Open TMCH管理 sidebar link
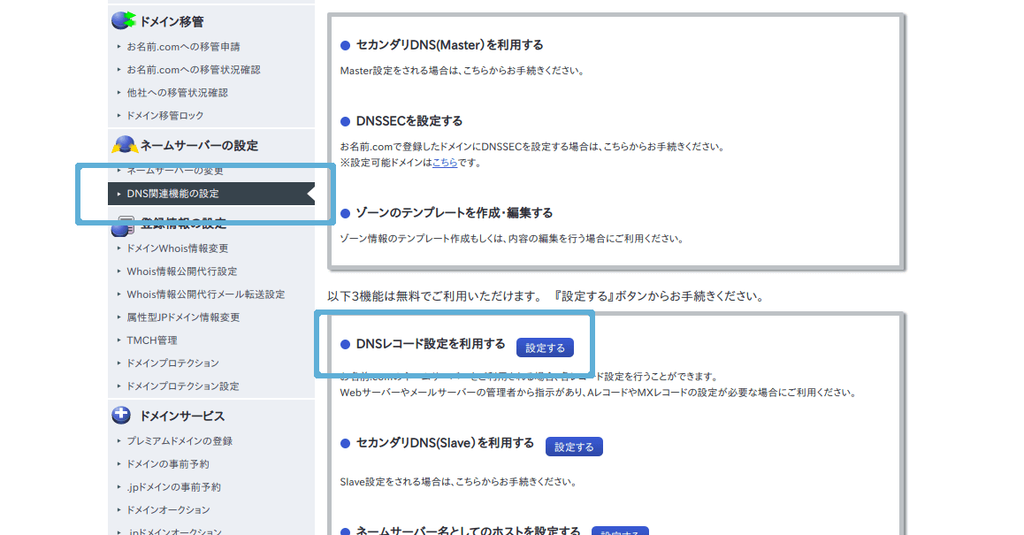 click(152, 340)
